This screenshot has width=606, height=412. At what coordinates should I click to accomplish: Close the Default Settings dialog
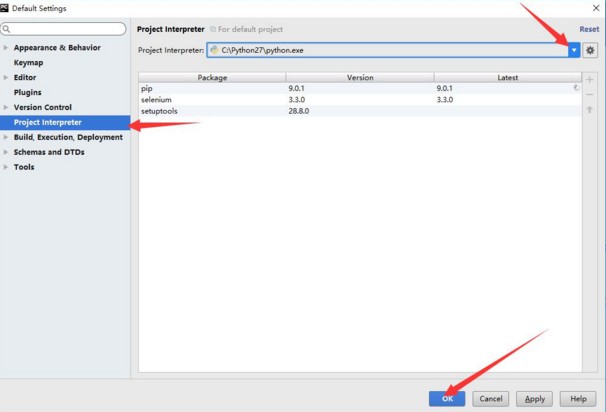596,8
